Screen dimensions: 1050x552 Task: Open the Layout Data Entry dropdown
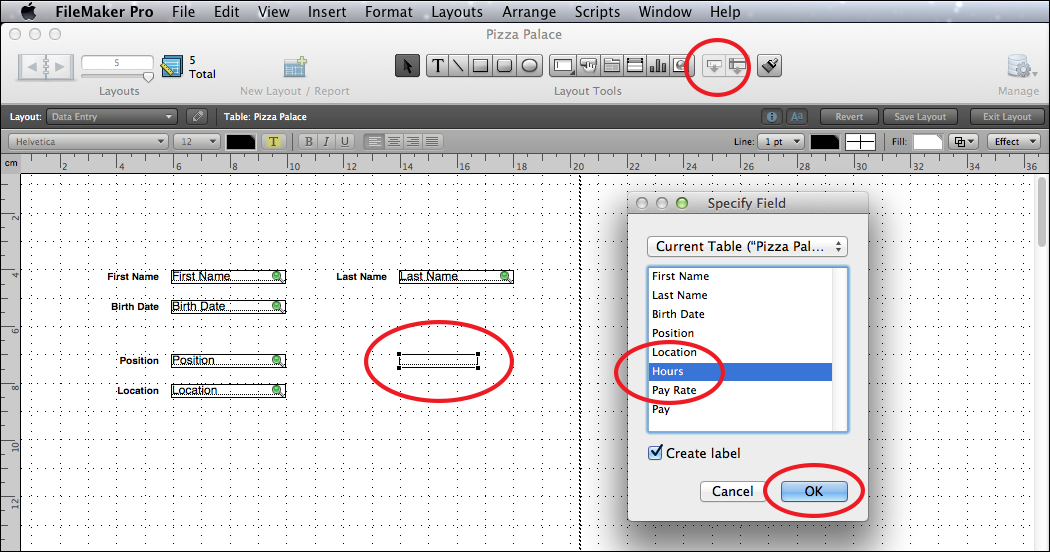(x=111, y=117)
